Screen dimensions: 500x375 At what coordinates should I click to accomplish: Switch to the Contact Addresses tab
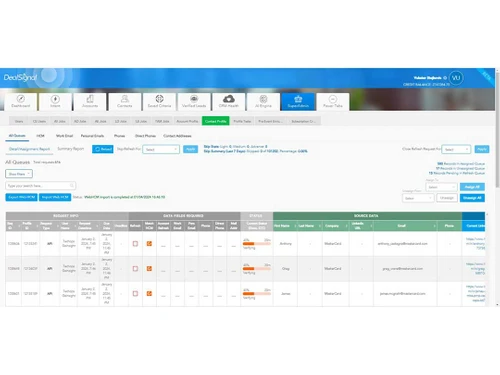tap(177, 136)
